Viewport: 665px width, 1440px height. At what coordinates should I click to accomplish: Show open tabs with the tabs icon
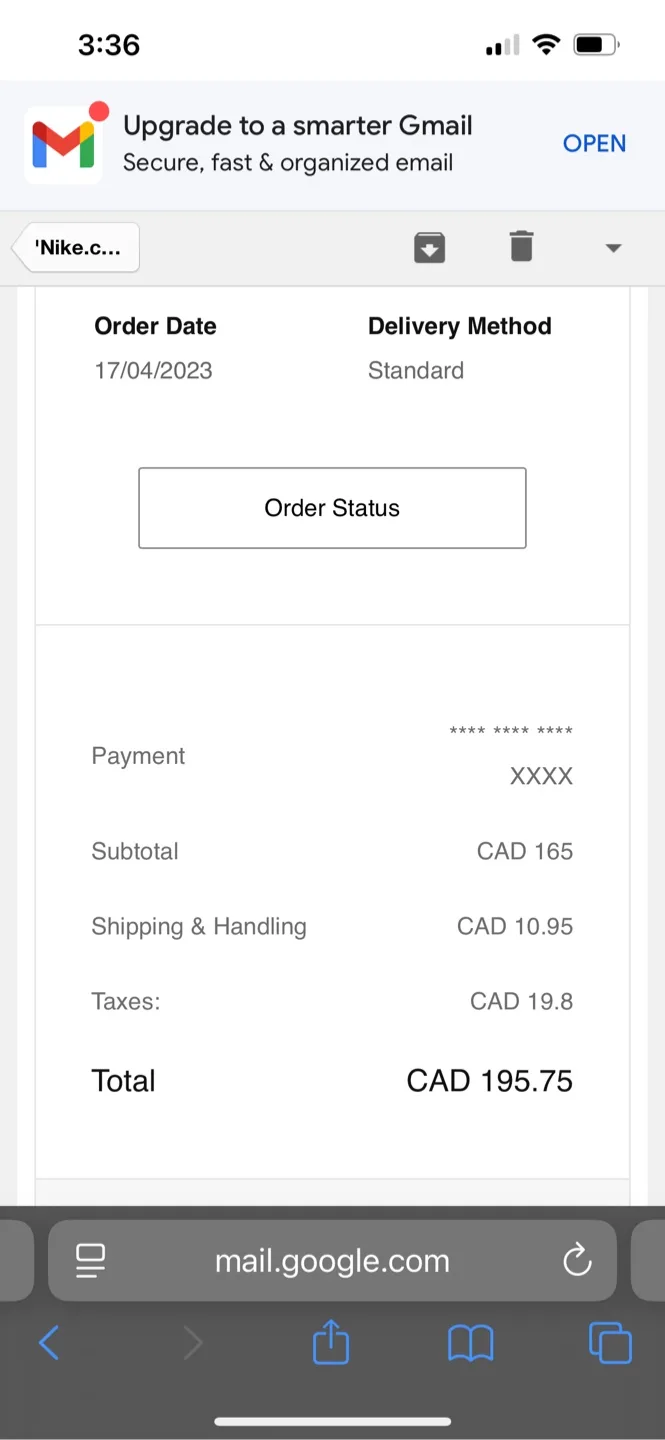610,1343
